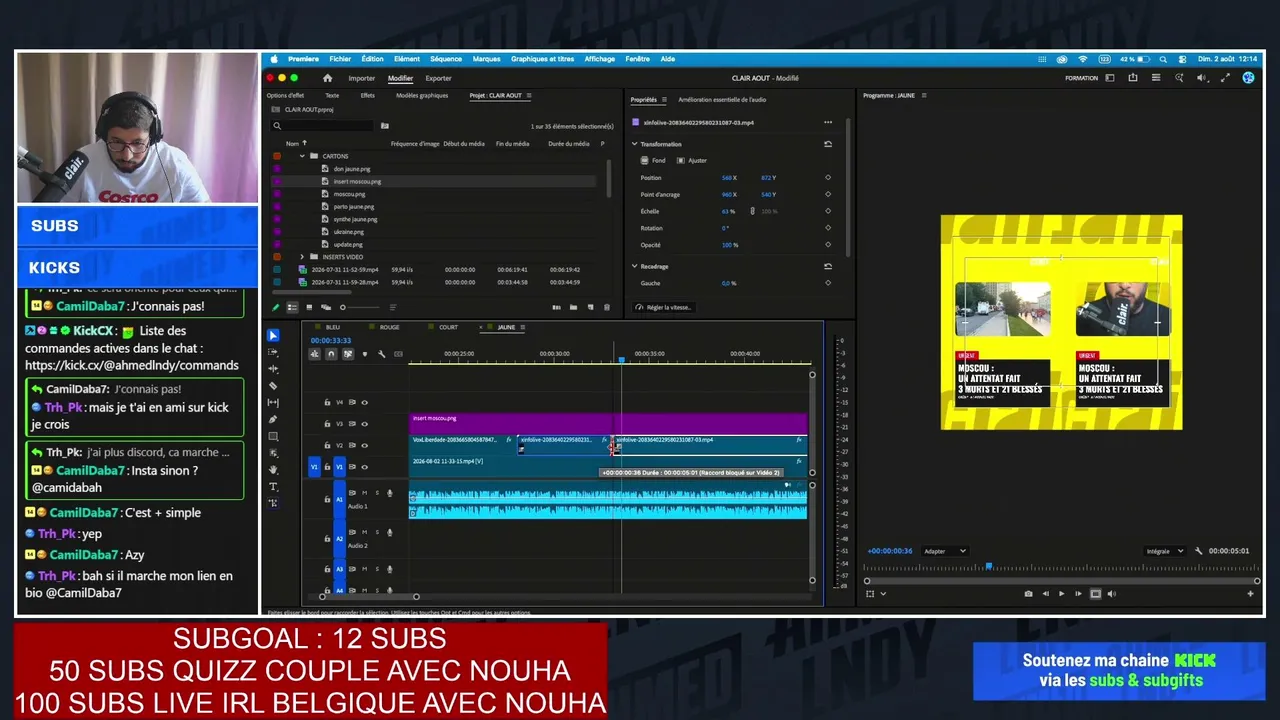Toggle the Ajuster fit option
Screen dimensions: 1280x720
pos(692,160)
